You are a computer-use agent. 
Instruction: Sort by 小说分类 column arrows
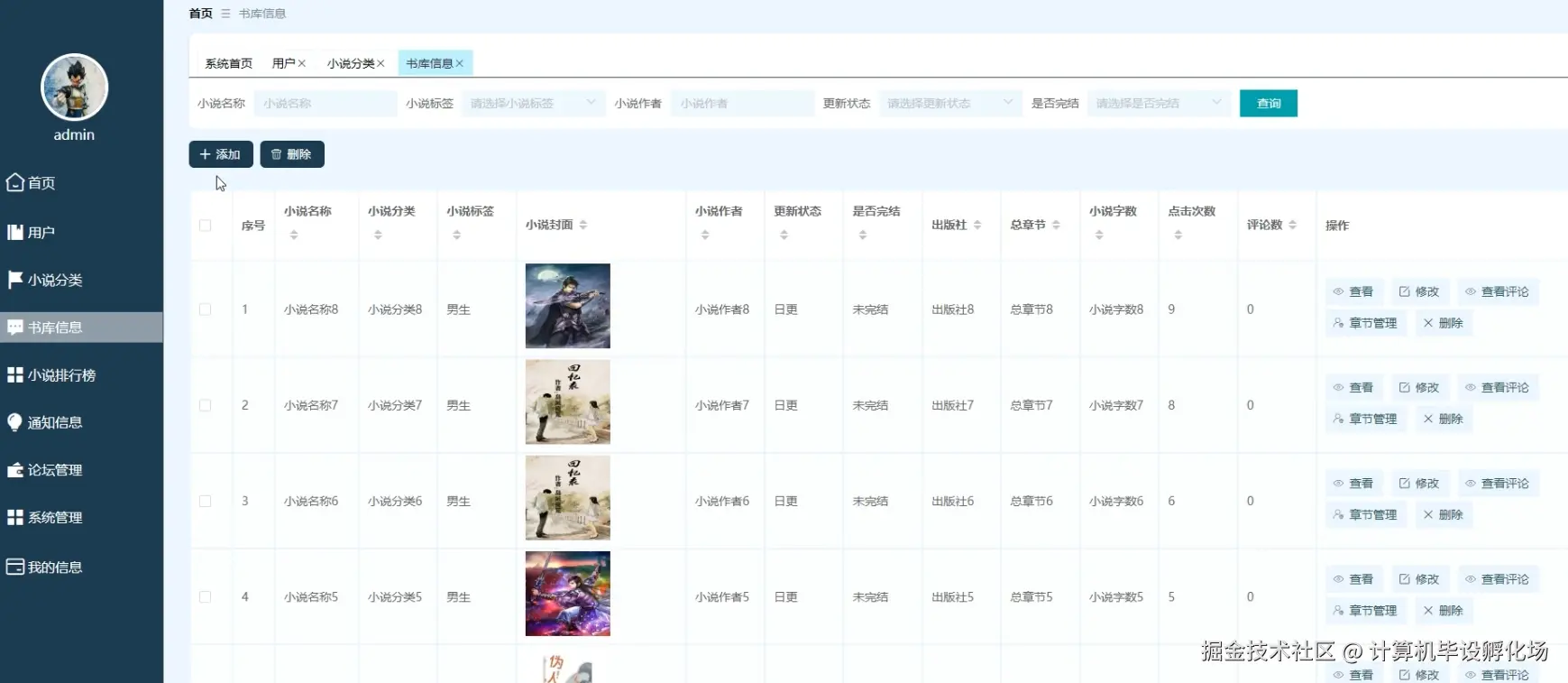click(x=378, y=235)
